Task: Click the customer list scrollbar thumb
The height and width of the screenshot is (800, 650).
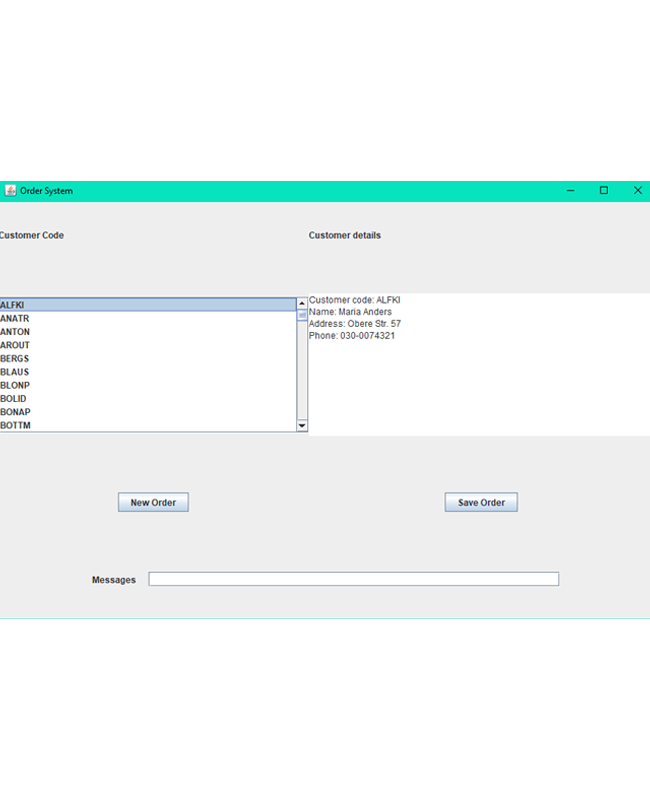Action: coord(302,315)
